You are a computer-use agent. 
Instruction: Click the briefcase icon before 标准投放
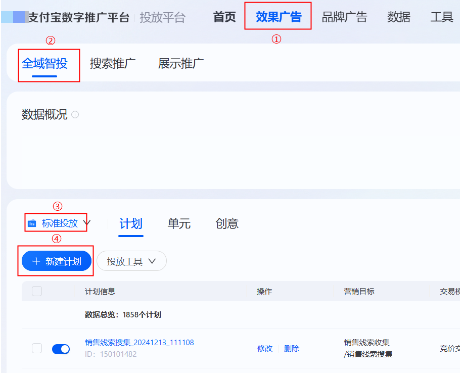click(32, 223)
